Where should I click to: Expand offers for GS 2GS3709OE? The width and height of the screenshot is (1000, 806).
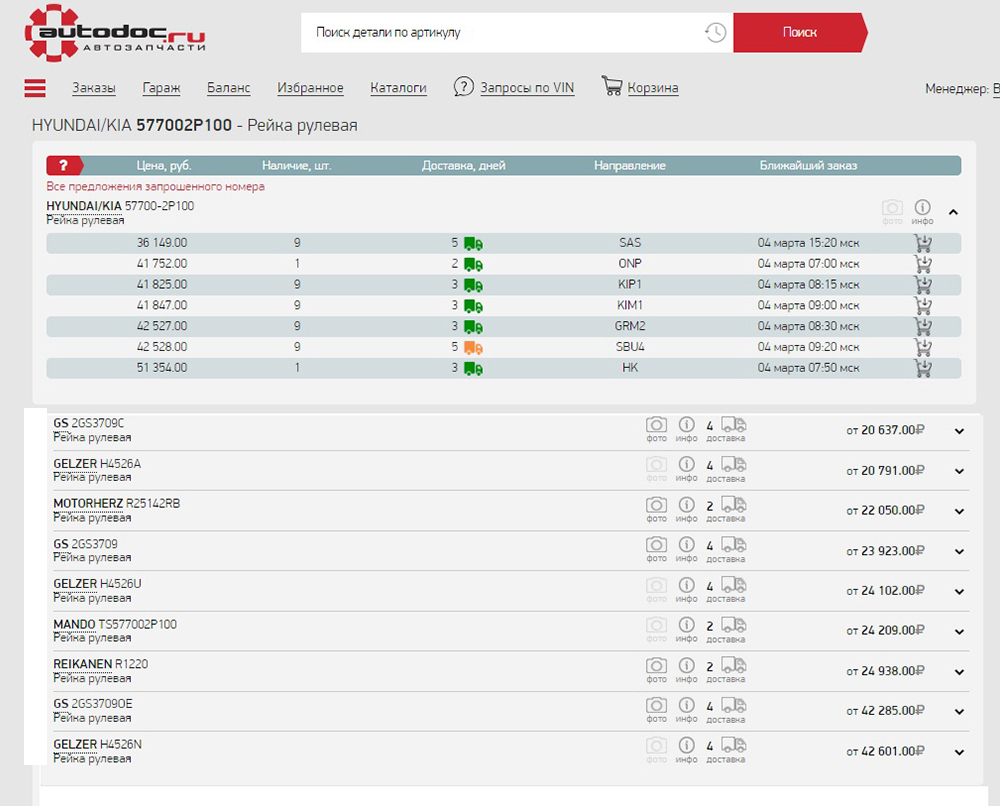click(x=959, y=711)
